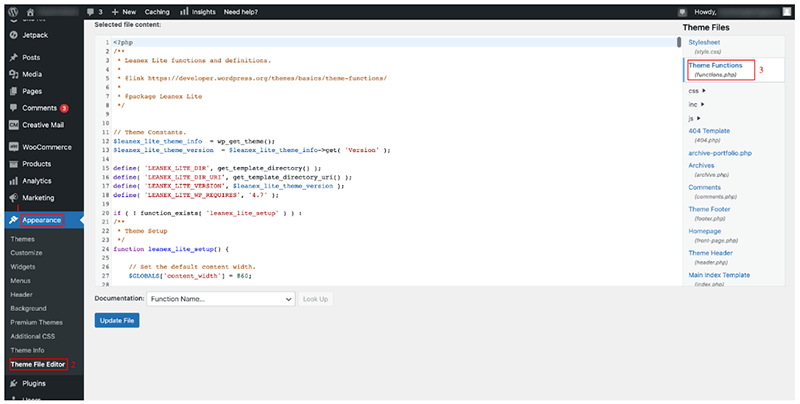Click the content_width = 860 code line
Screen dimensions: 800x404
(190, 276)
